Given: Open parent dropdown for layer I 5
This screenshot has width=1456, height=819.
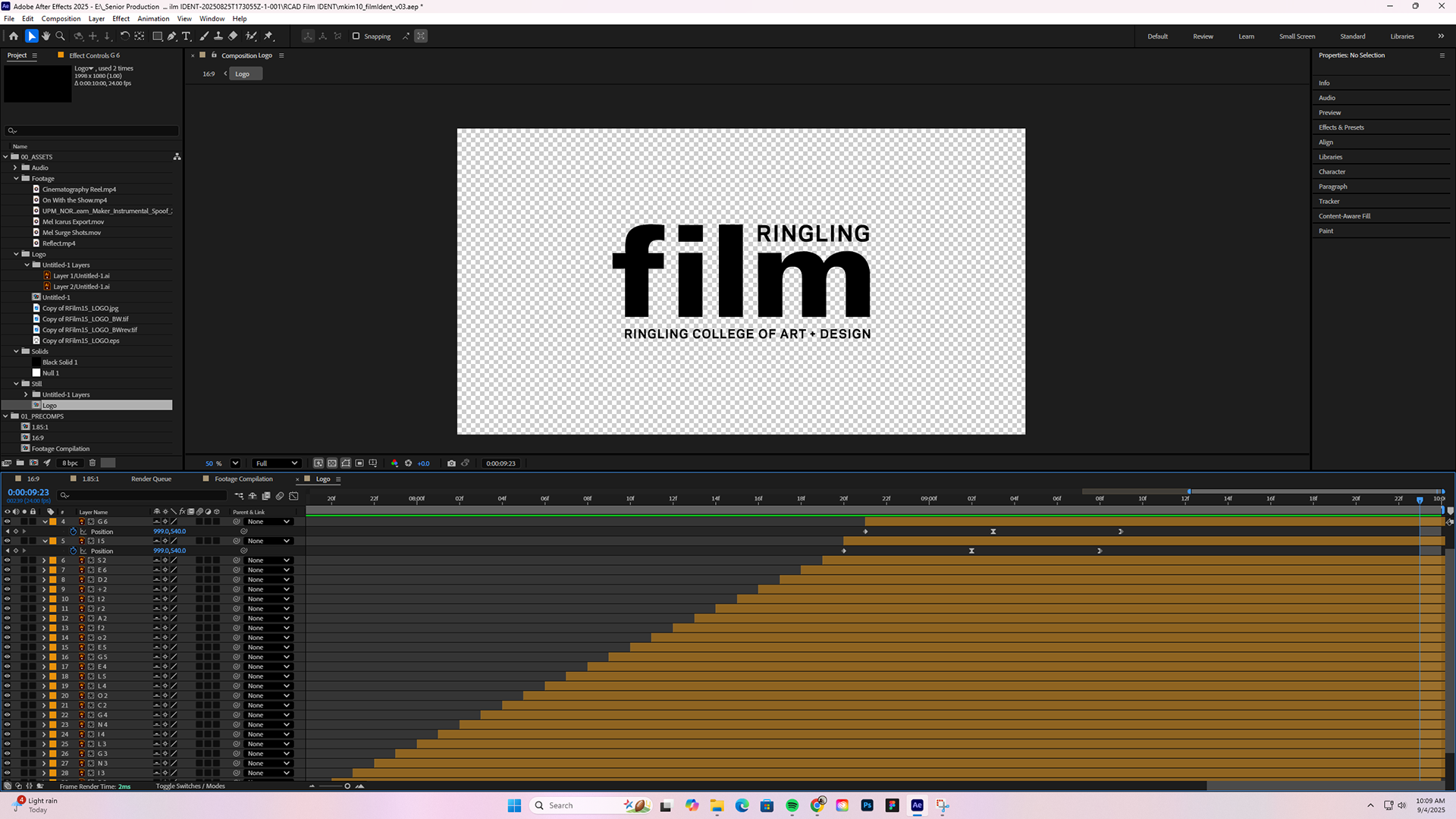Looking at the screenshot, I should tap(268, 541).
